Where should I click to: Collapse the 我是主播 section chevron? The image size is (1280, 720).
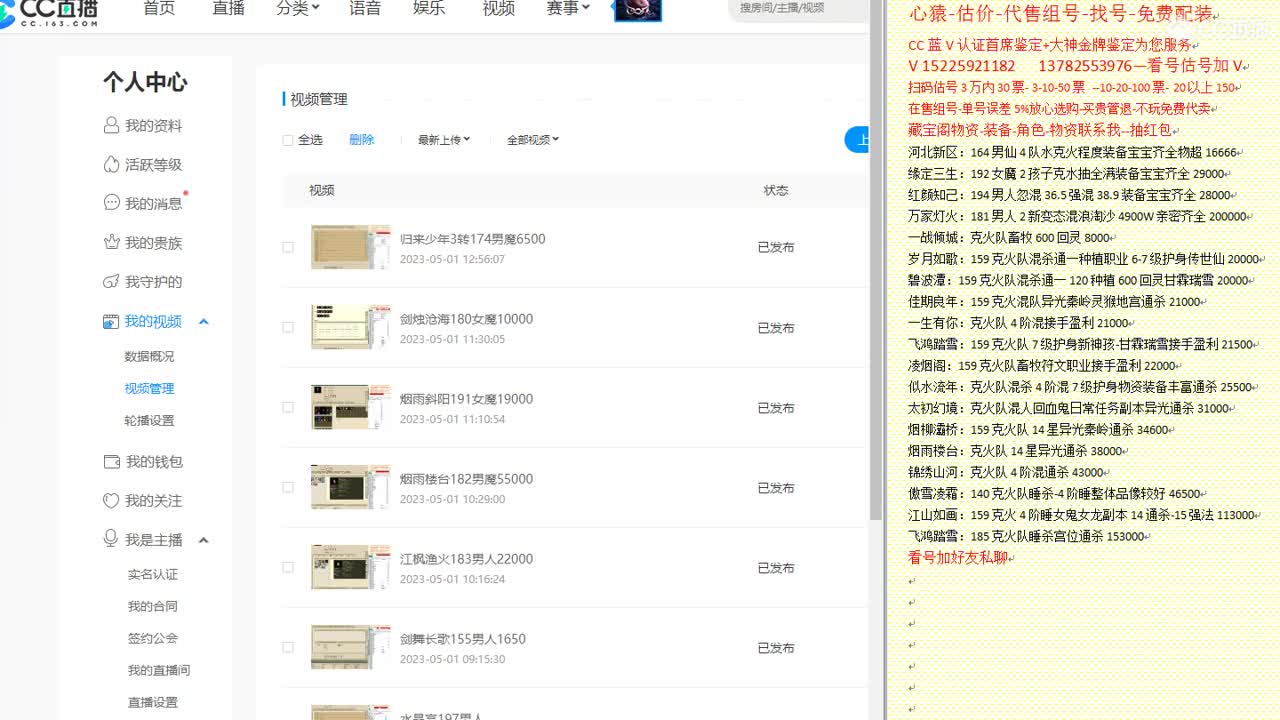pyautogui.click(x=203, y=540)
